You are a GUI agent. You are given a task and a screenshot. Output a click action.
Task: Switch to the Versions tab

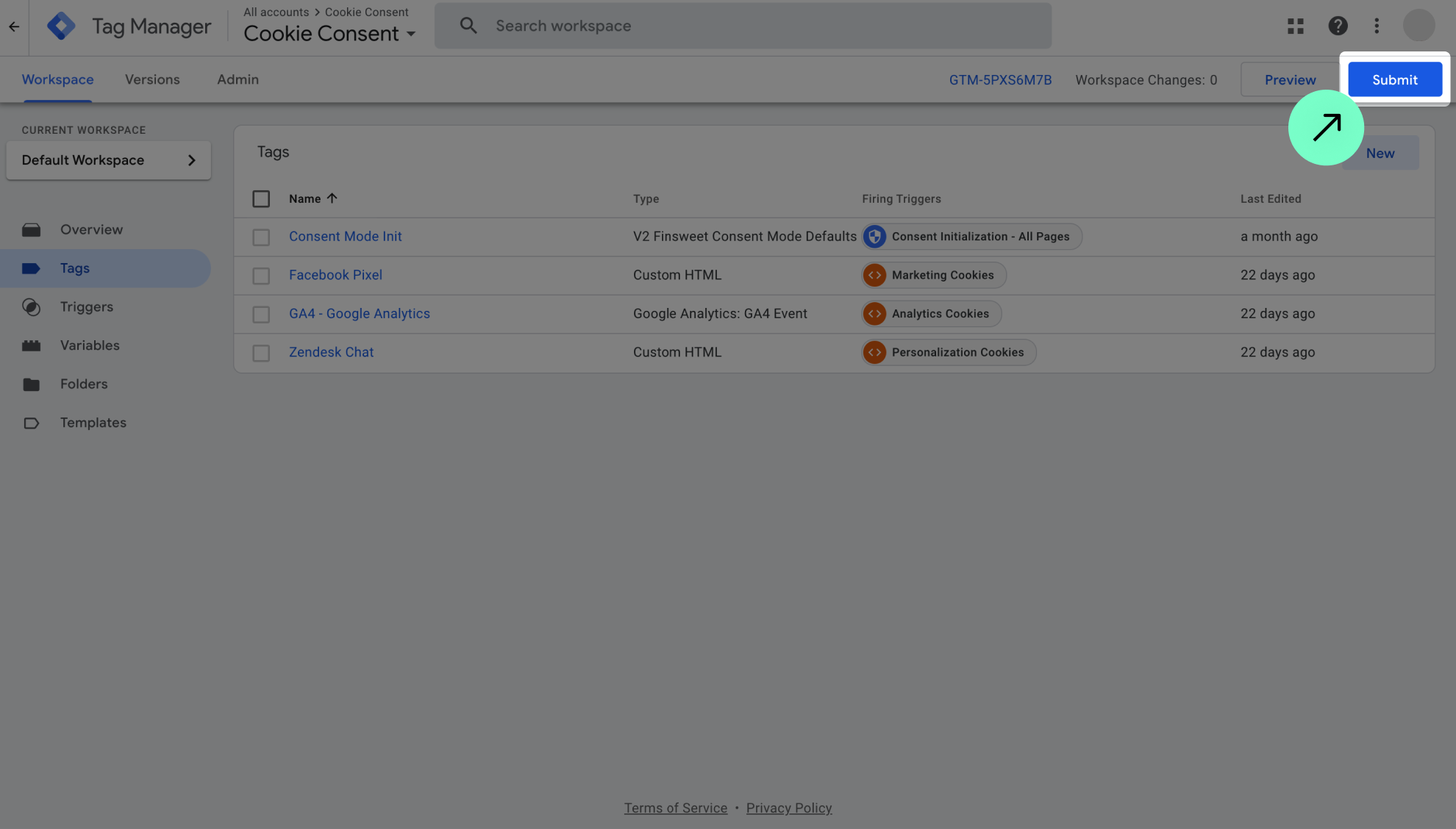tap(152, 79)
